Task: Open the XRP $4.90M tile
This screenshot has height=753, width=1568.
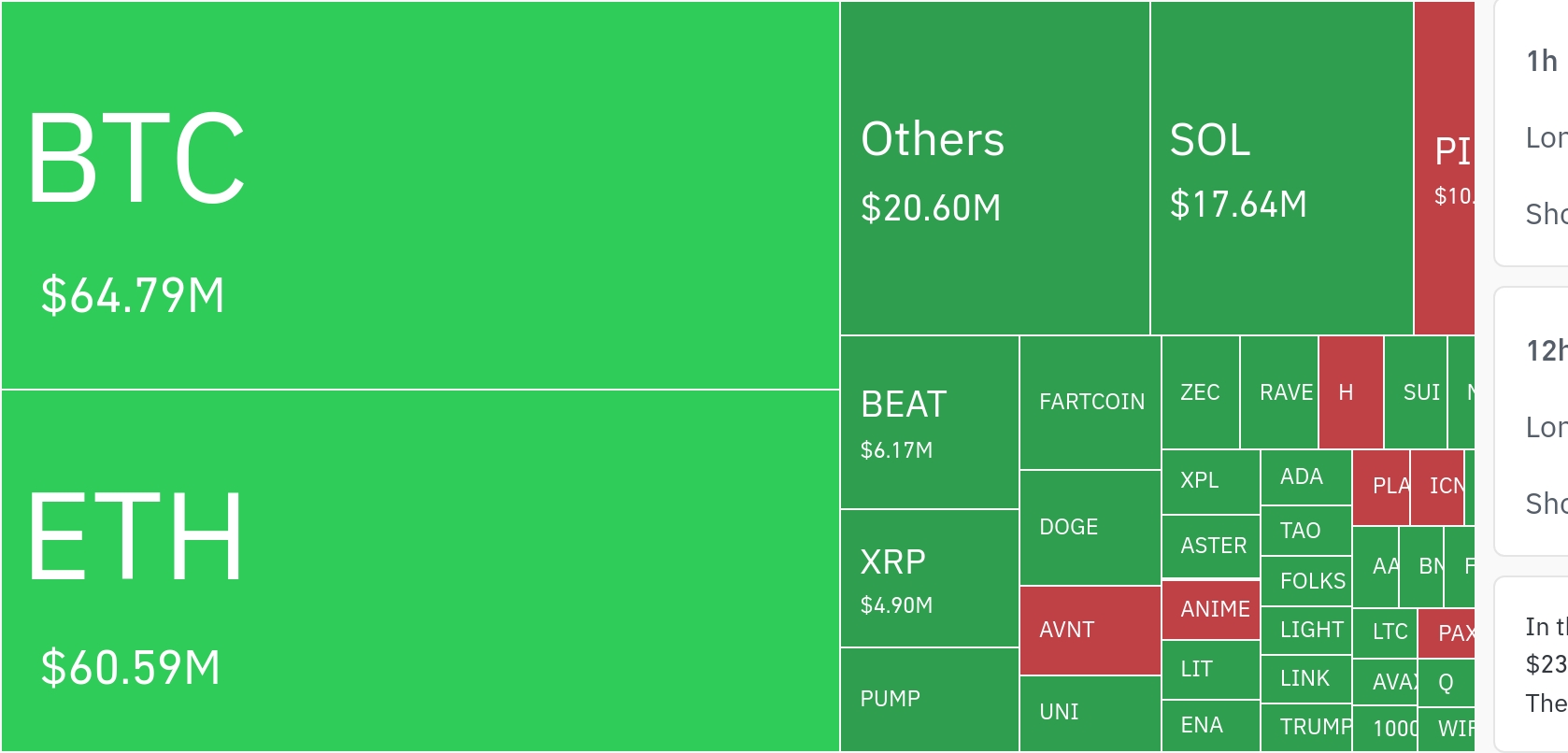Action: pos(929,578)
